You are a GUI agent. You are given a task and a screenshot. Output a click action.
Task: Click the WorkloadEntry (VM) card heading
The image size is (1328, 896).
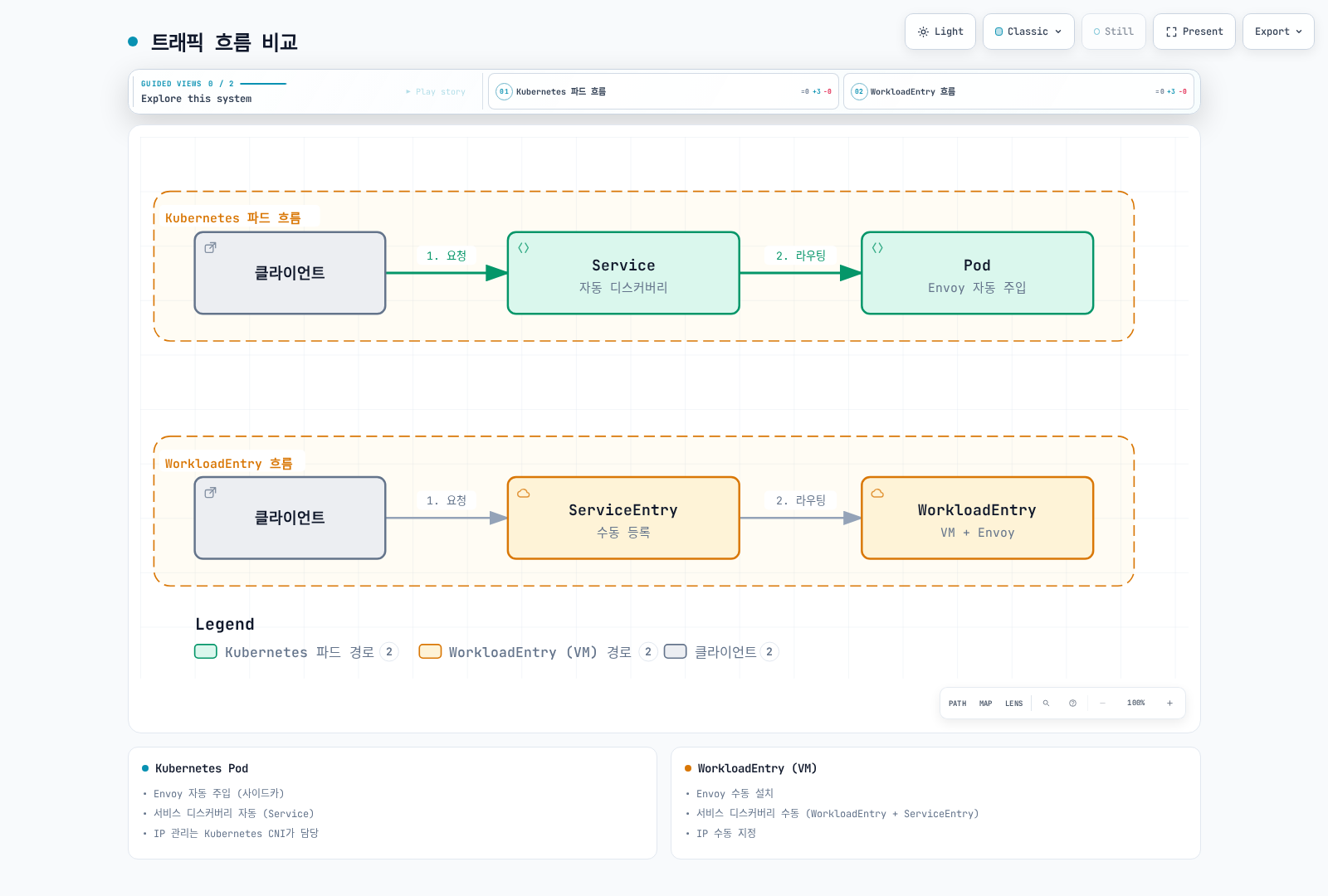point(757,769)
